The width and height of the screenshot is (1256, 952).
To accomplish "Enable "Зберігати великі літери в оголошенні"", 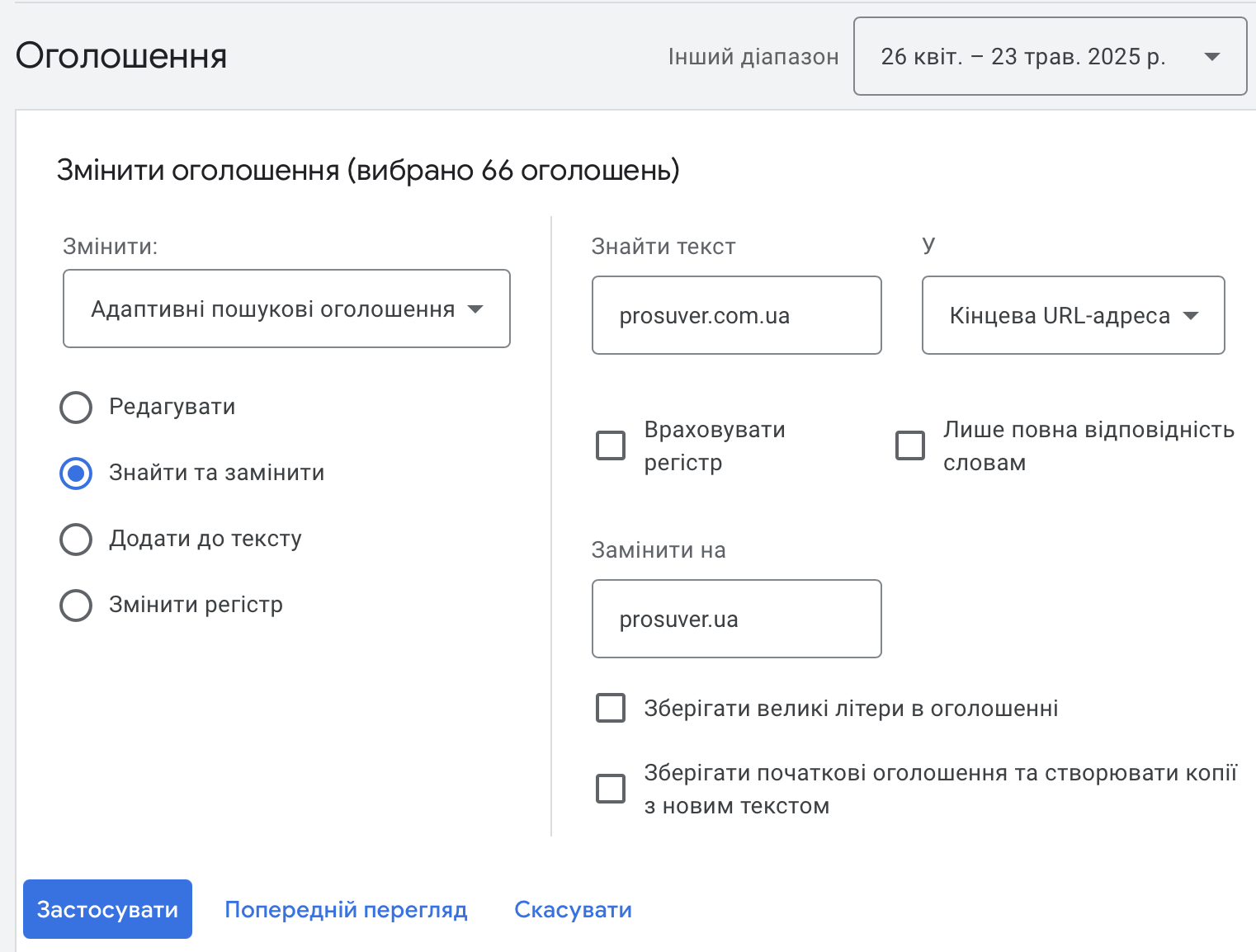I will (610, 708).
